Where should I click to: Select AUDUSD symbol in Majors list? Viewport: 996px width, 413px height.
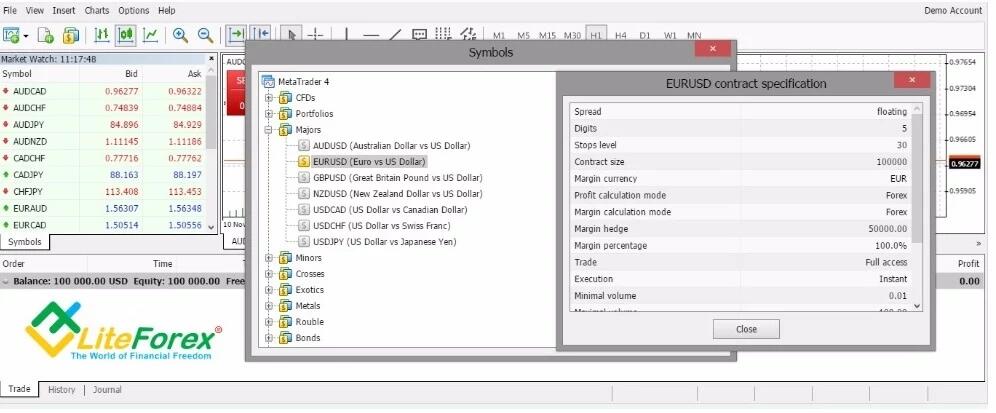click(391, 146)
